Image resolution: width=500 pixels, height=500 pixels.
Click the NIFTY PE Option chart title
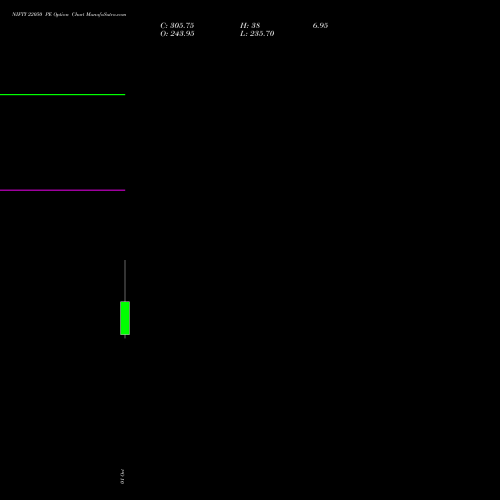(69, 14)
